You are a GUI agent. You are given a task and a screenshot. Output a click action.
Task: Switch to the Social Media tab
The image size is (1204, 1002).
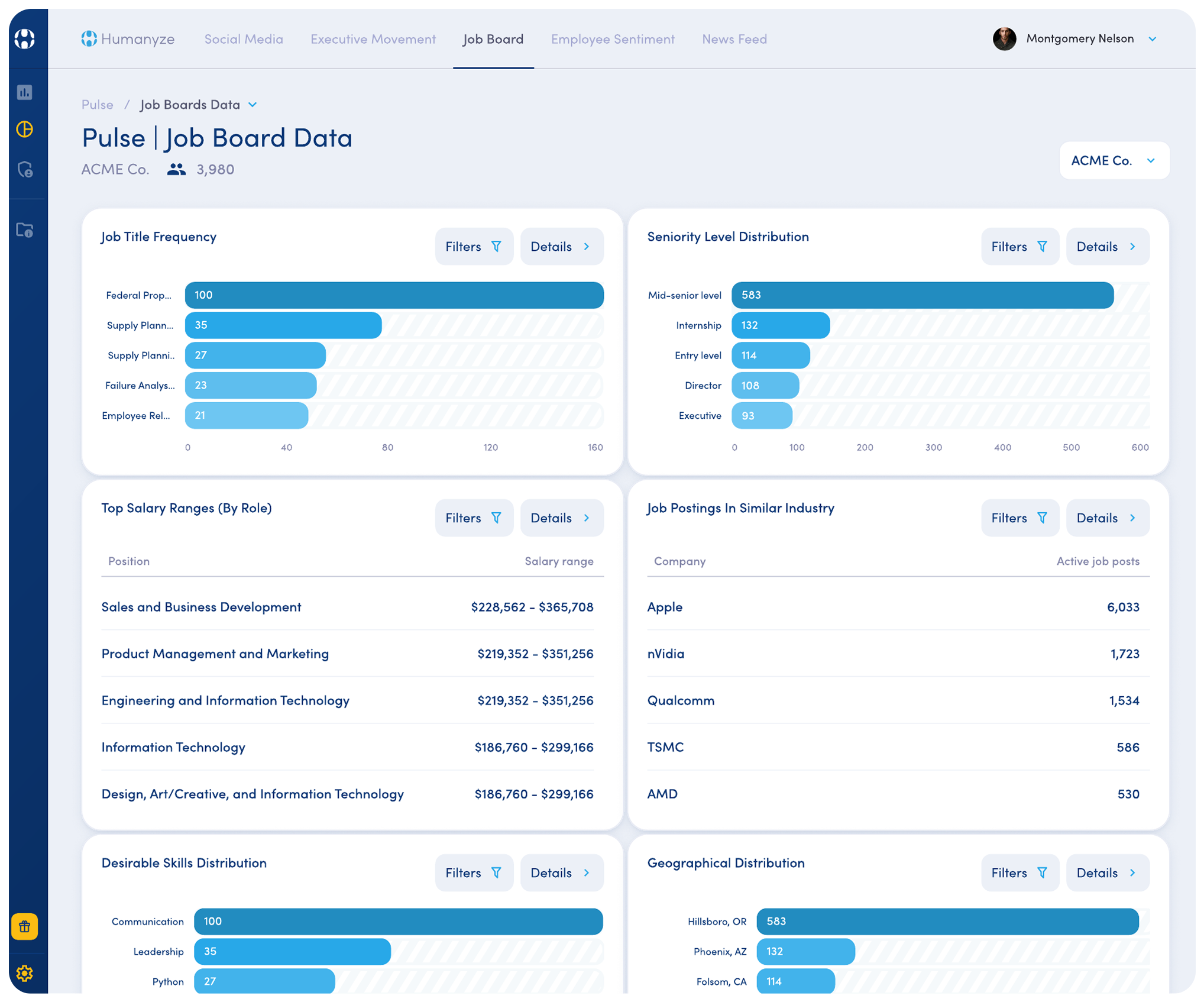(x=244, y=39)
